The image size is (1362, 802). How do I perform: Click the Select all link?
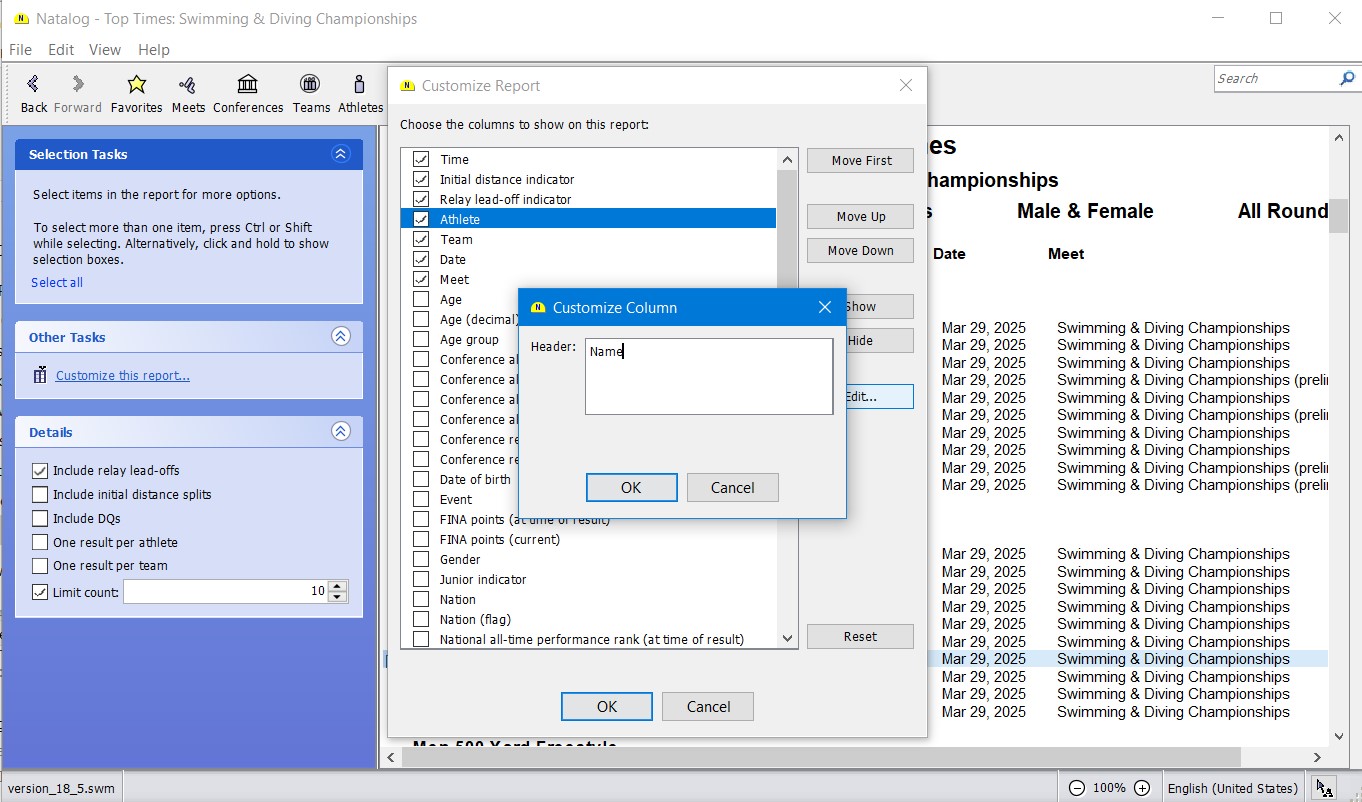(x=57, y=283)
